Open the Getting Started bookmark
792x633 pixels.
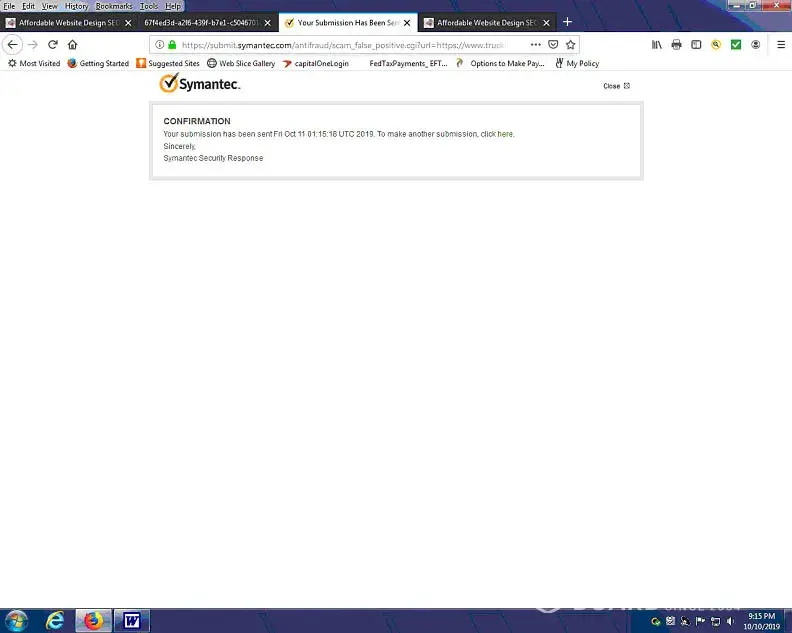[98, 63]
